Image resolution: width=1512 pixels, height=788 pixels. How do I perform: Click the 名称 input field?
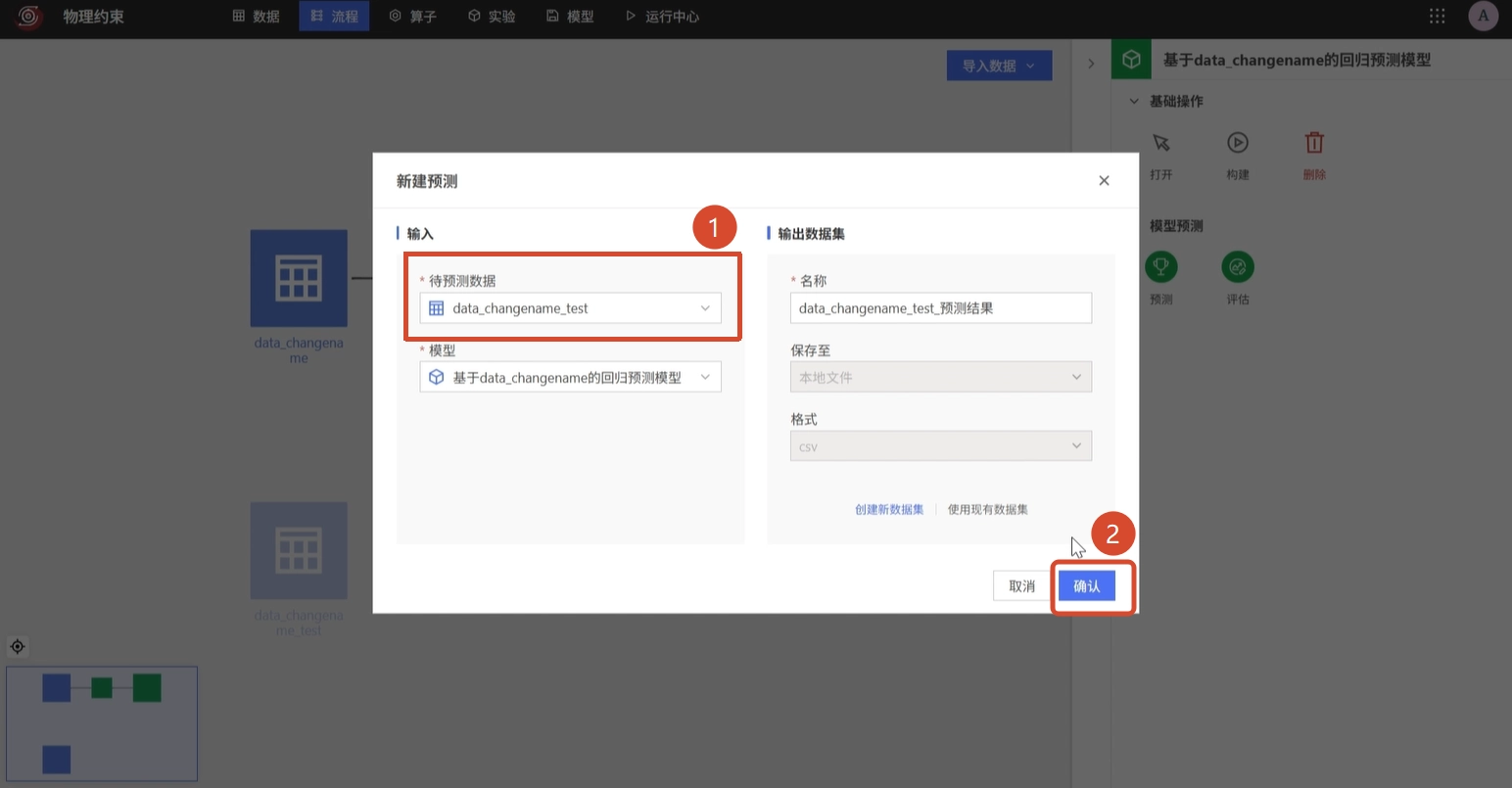[940, 308]
